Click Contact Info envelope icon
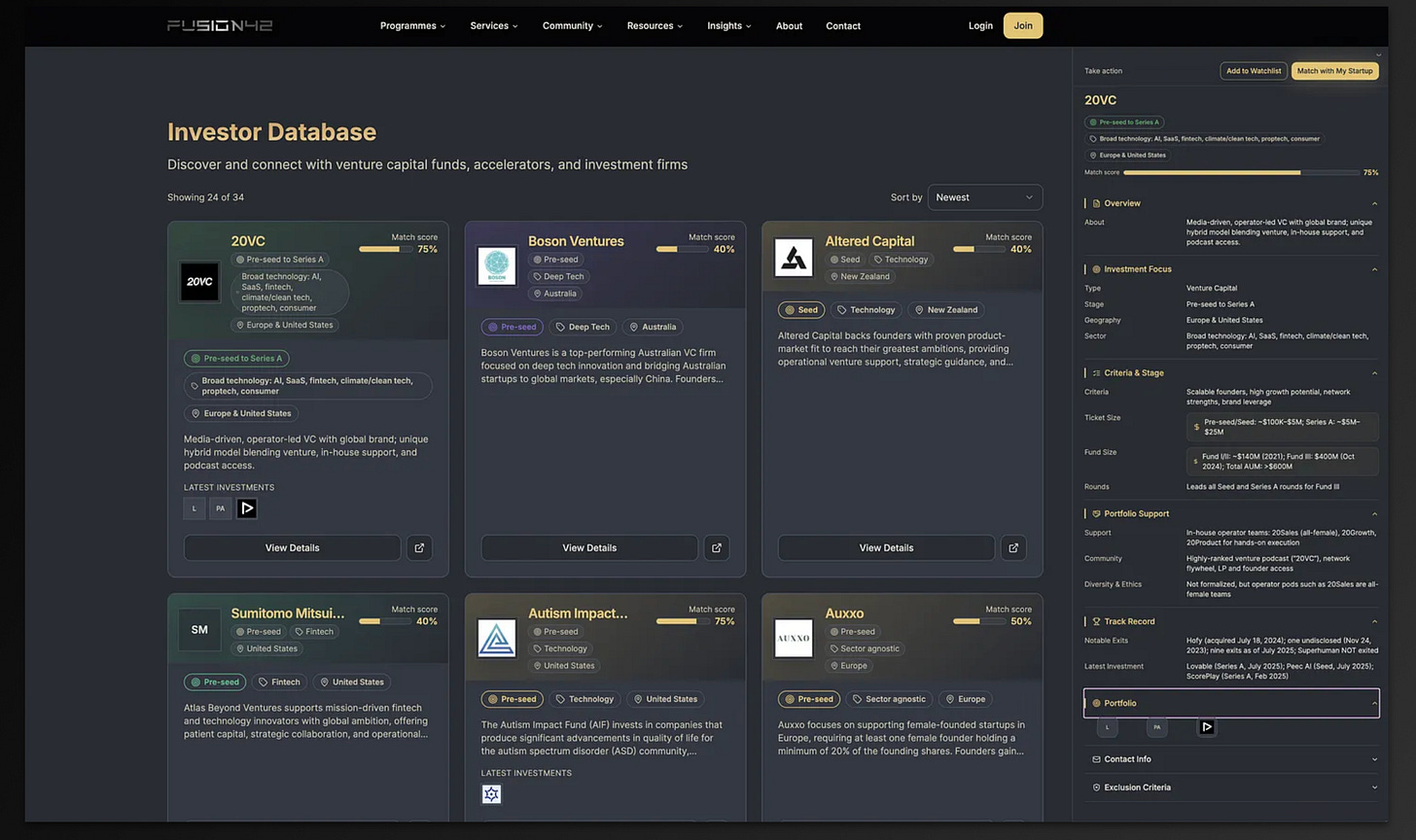The width and height of the screenshot is (1416, 840). (1096, 759)
